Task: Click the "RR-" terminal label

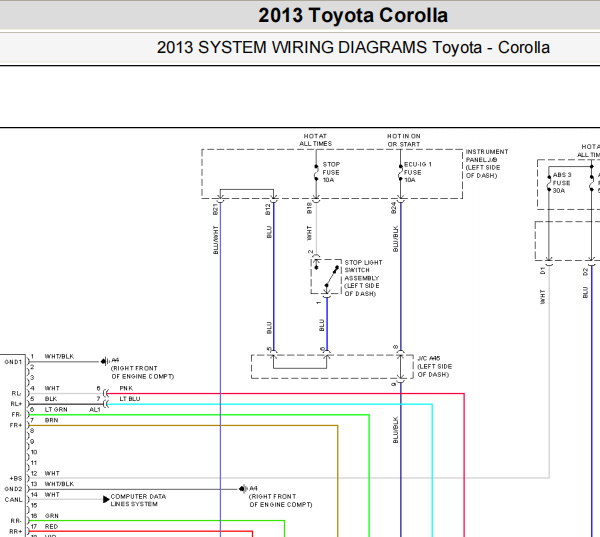Action: tap(16, 521)
